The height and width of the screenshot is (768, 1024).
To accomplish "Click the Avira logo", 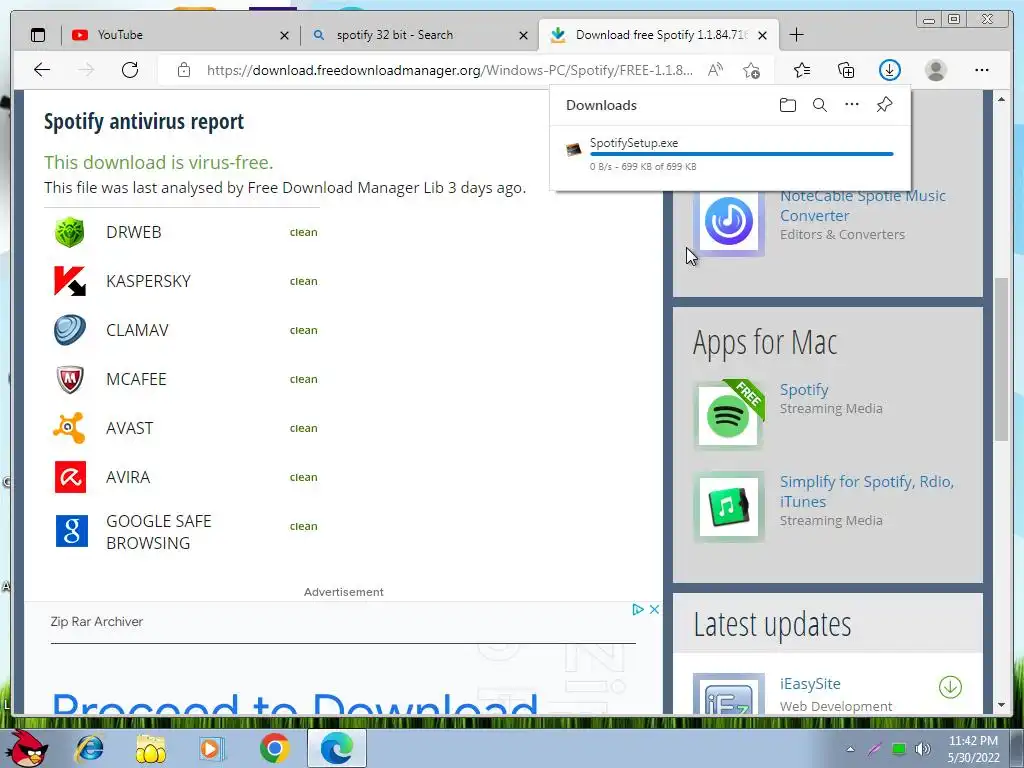I will coord(70,477).
